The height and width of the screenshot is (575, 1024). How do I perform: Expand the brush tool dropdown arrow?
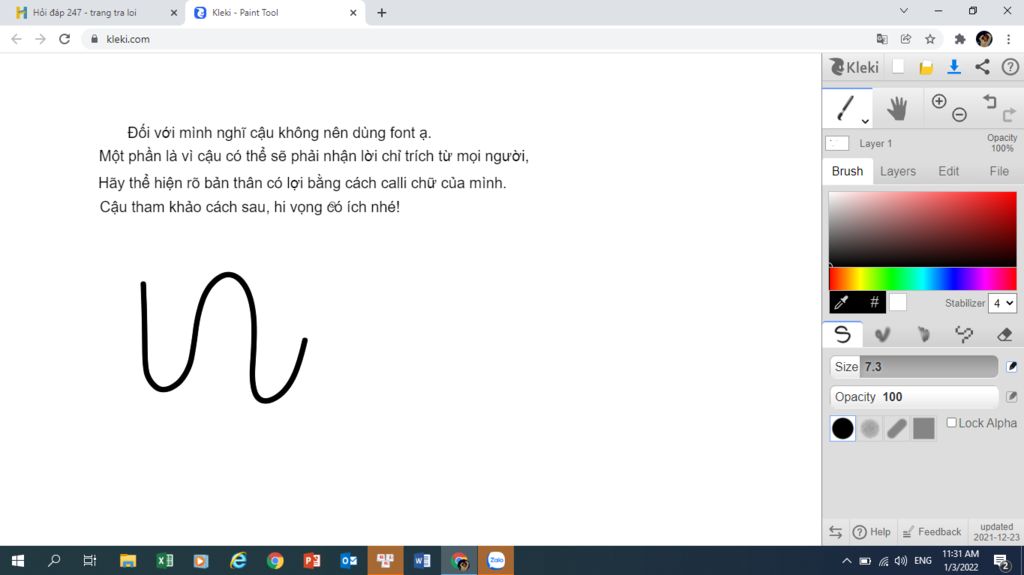pos(865,122)
